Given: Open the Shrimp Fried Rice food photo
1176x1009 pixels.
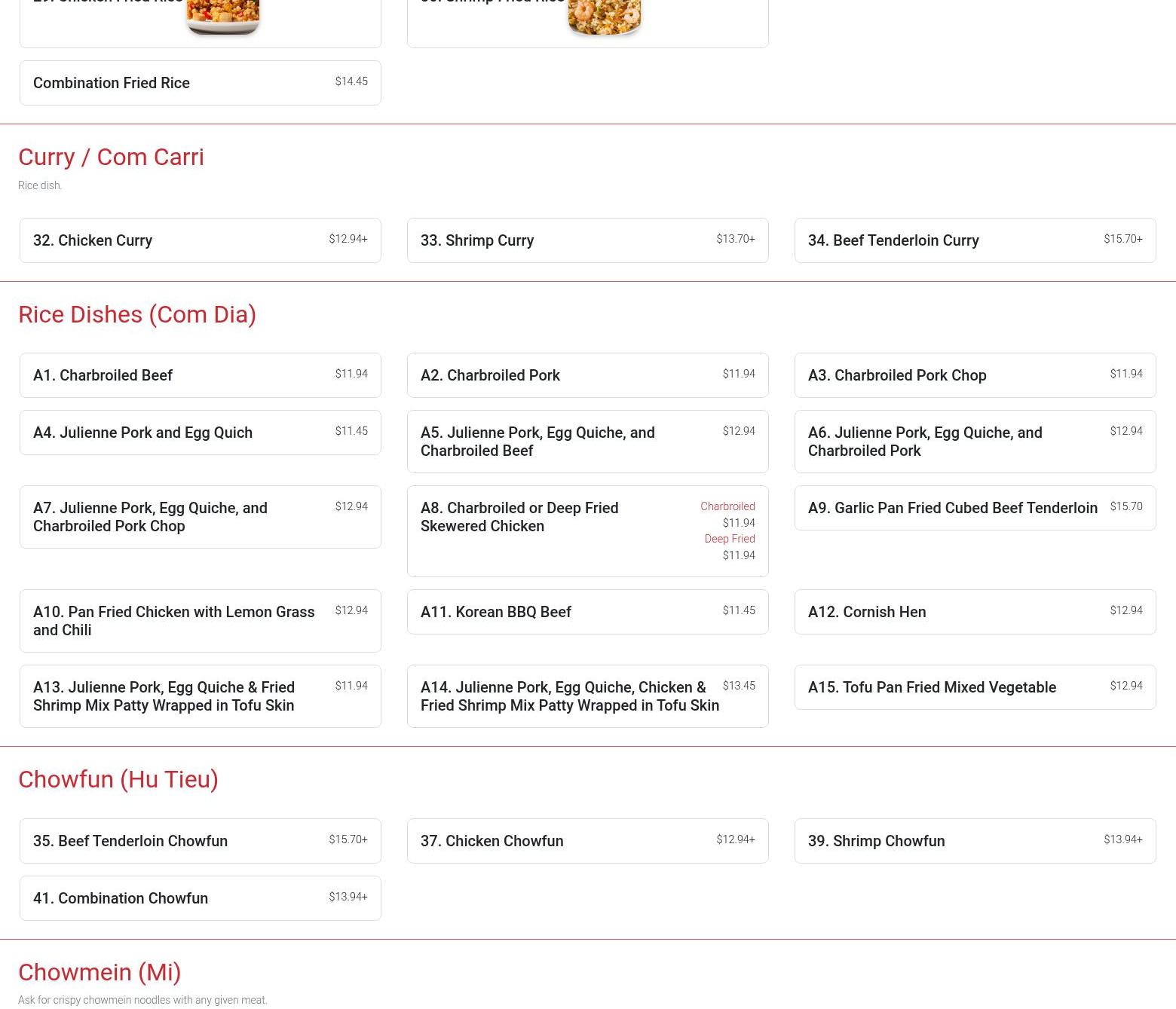Looking at the screenshot, I should [604, 17].
